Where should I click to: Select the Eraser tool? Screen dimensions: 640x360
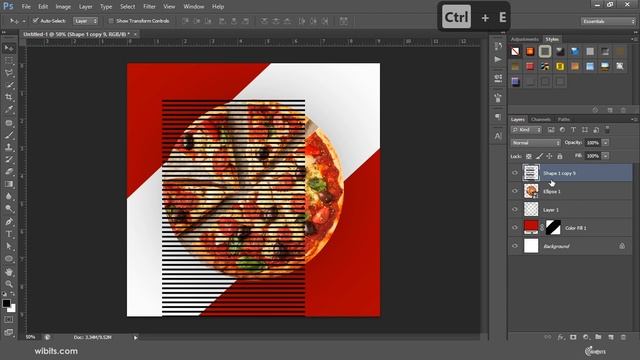point(9,172)
